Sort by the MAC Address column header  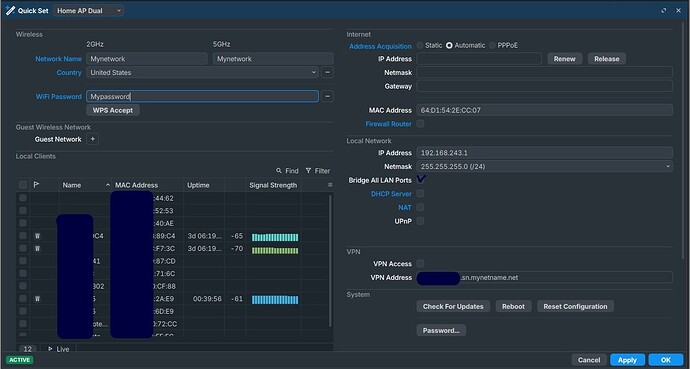coord(136,185)
